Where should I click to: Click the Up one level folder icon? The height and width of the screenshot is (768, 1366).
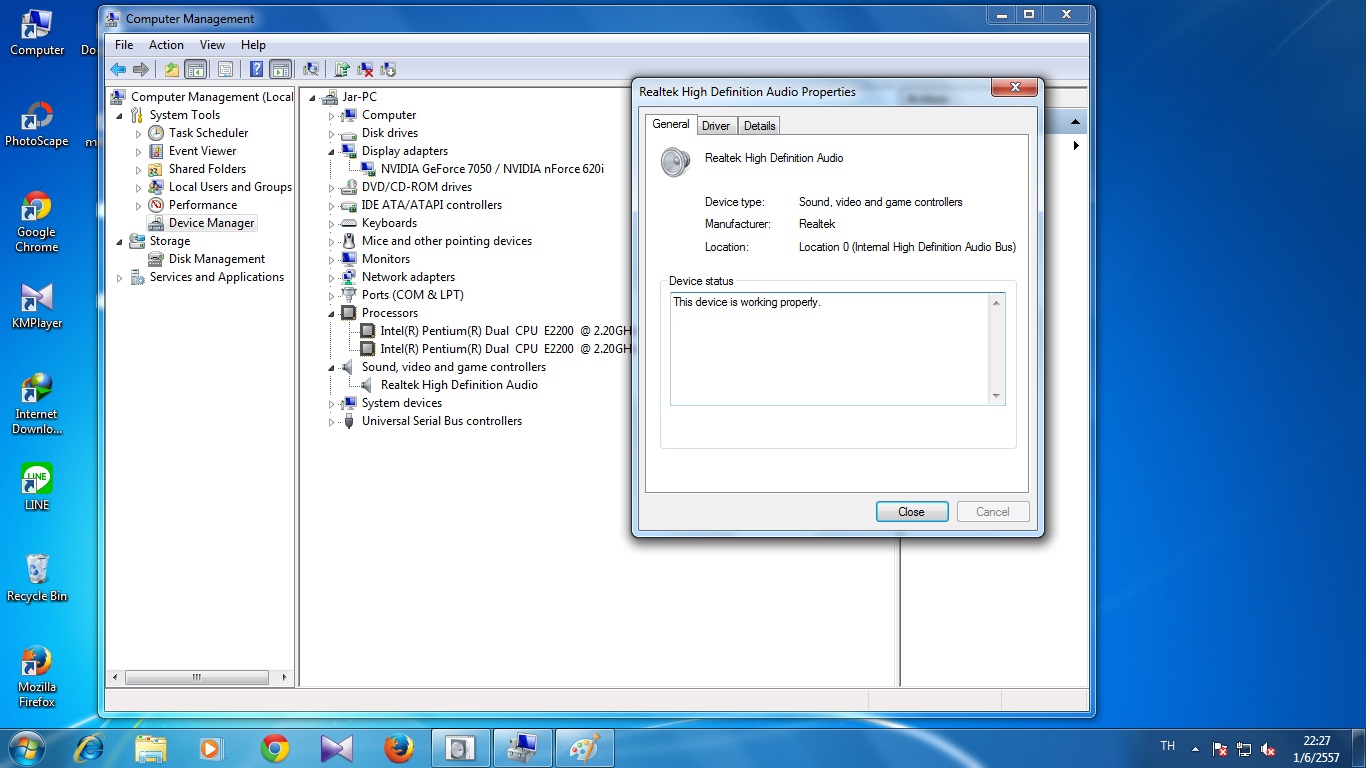(x=172, y=69)
